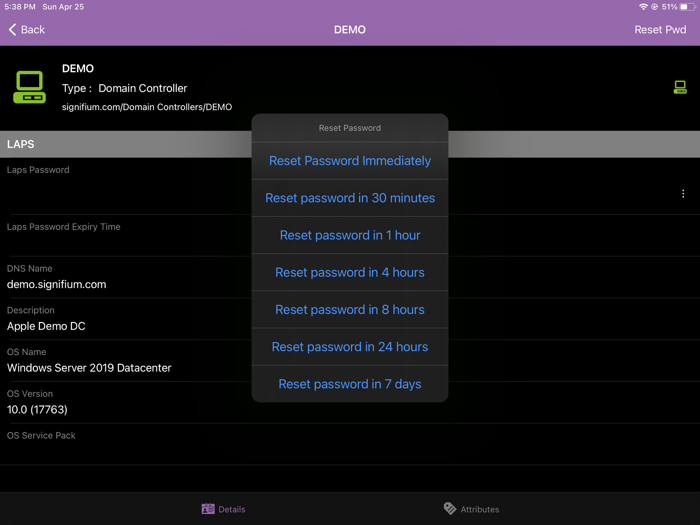The image size is (700, 525).
Task: Choose Reset password in 4 hours
Action: (x=350, y=272)
